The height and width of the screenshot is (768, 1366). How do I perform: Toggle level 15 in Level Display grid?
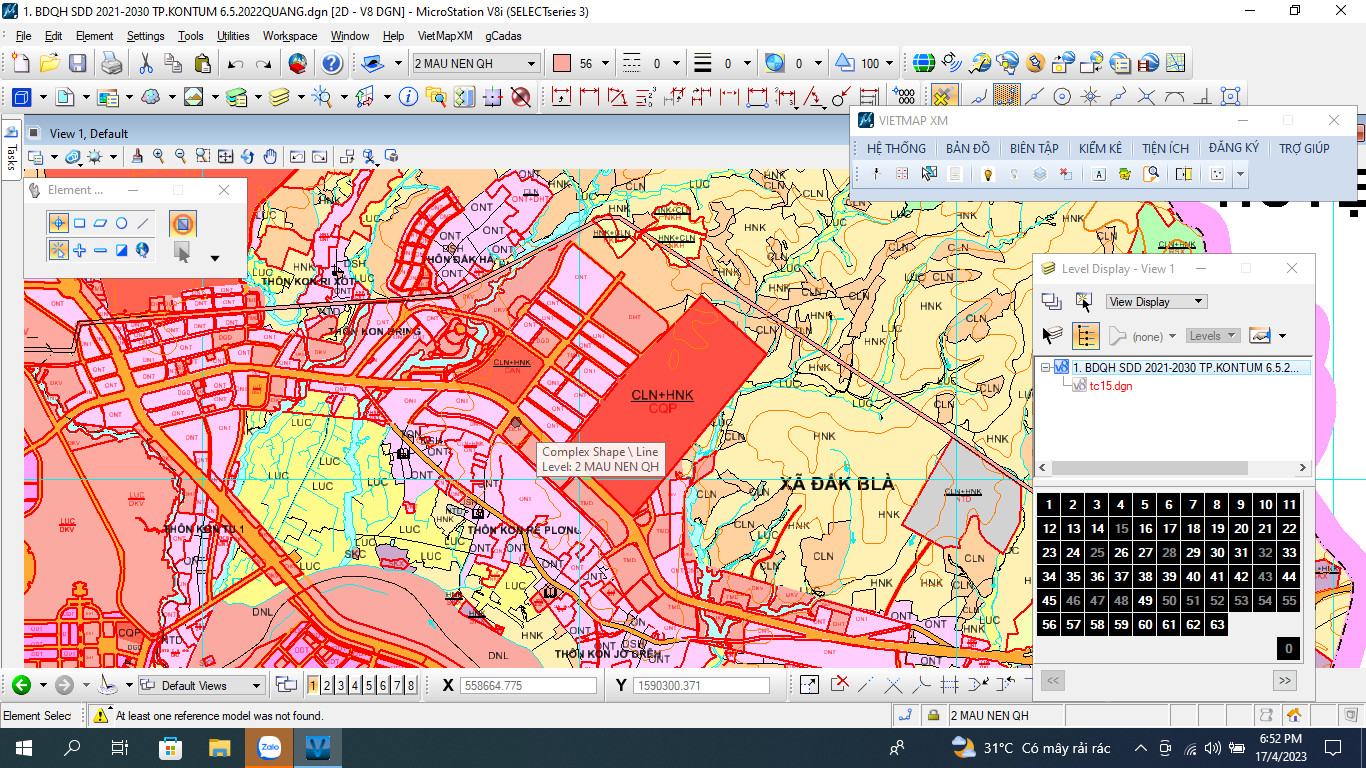pyautogui.click(x=1121, y=529)
